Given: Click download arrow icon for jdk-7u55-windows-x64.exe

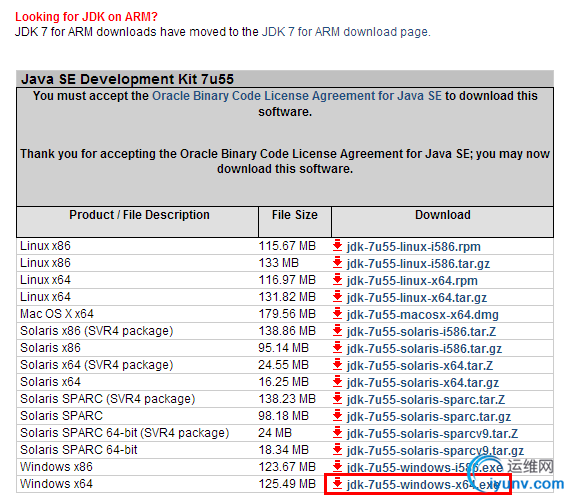Looking at the screenshot, I should pyautogui.click(x=337, y=484).
